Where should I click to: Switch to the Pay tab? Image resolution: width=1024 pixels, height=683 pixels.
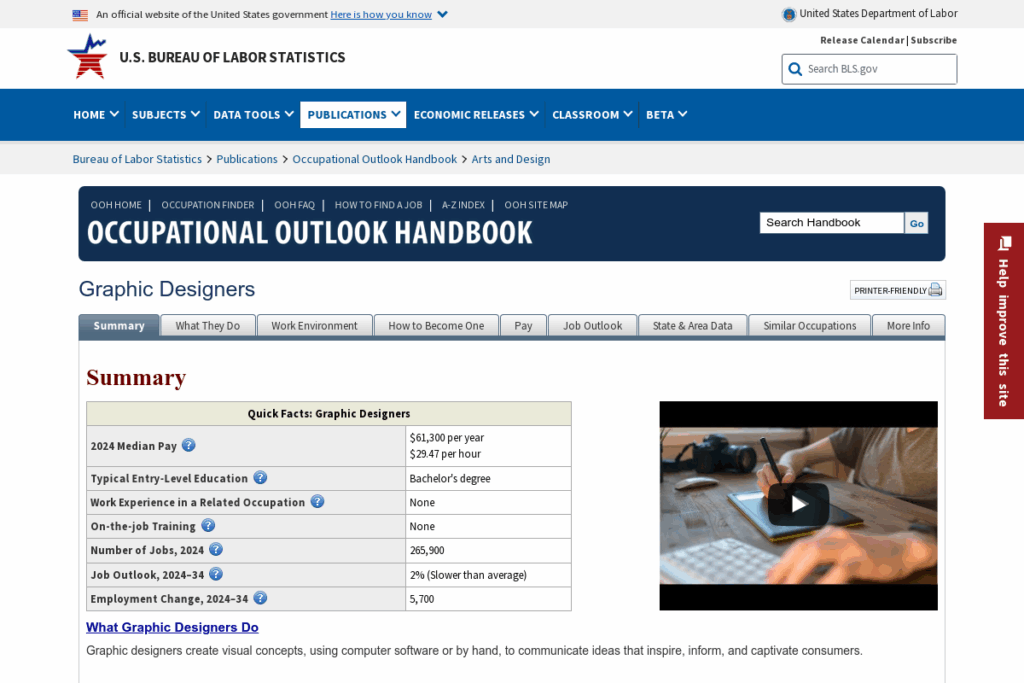click(x=523, y=325)
